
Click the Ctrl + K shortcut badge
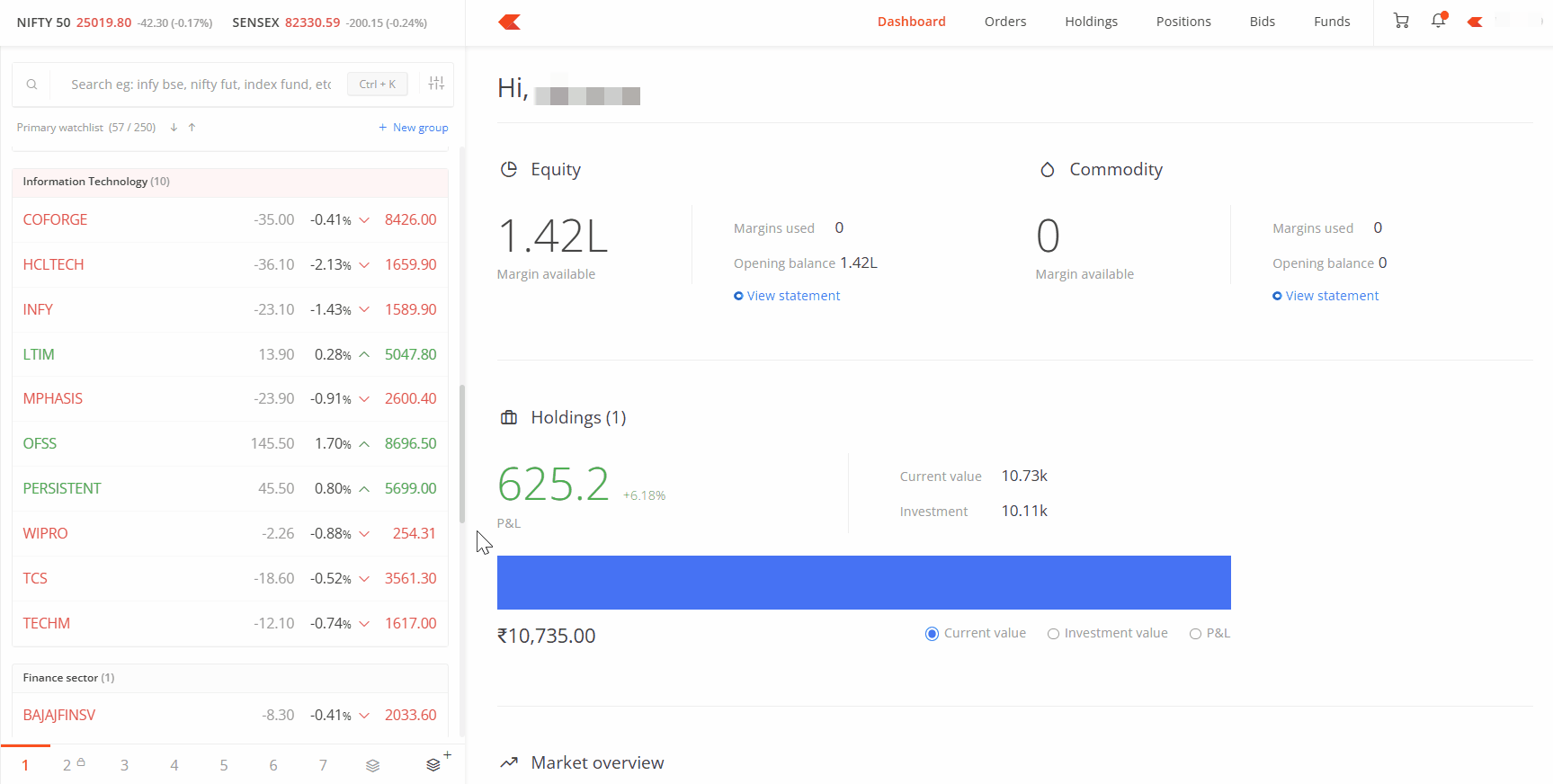378,85
